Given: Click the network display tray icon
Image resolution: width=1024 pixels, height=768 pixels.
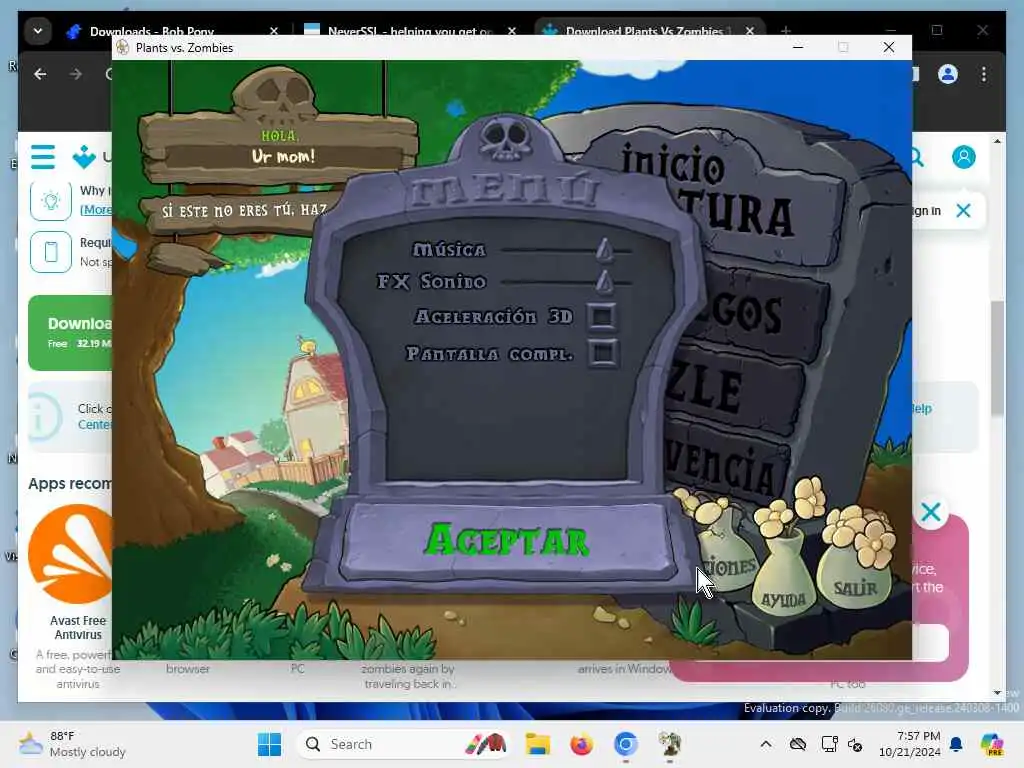Looking at the screenshot, I should (829, 744).
